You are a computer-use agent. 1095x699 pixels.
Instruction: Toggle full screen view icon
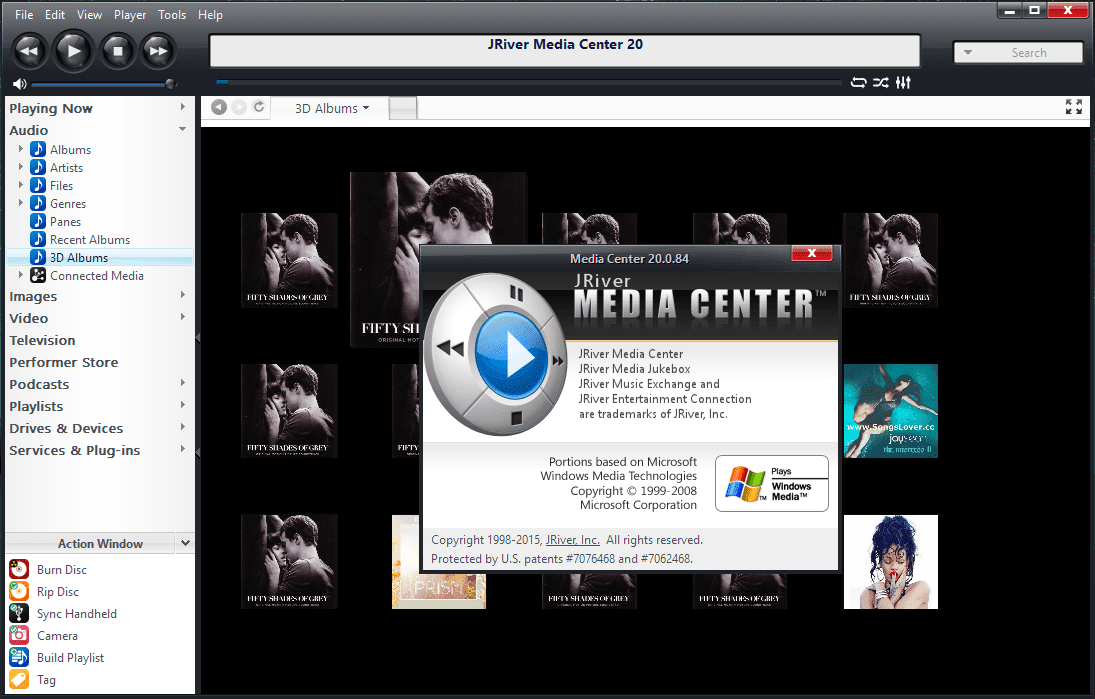[1074, 106]
